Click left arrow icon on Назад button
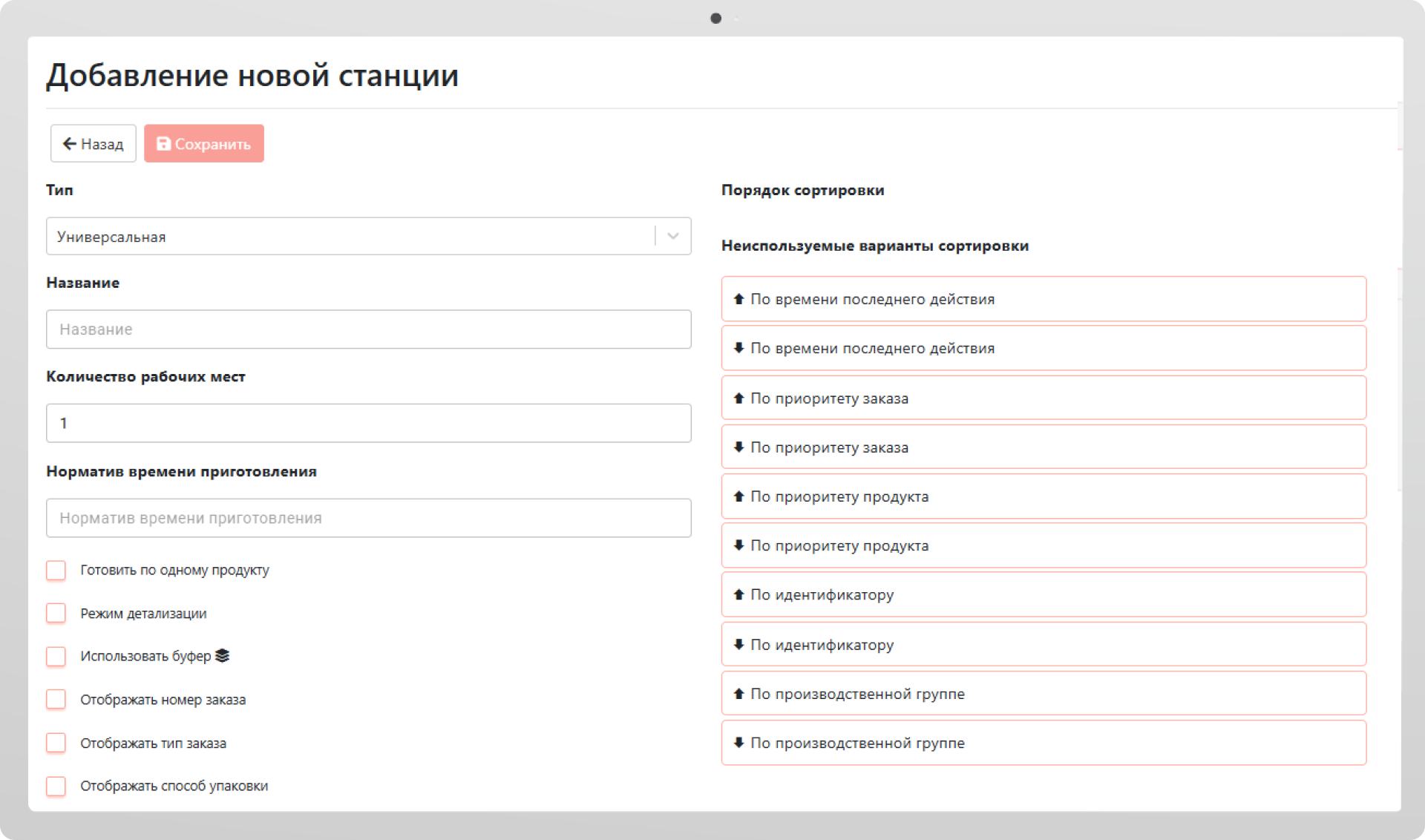 (70, 144)
